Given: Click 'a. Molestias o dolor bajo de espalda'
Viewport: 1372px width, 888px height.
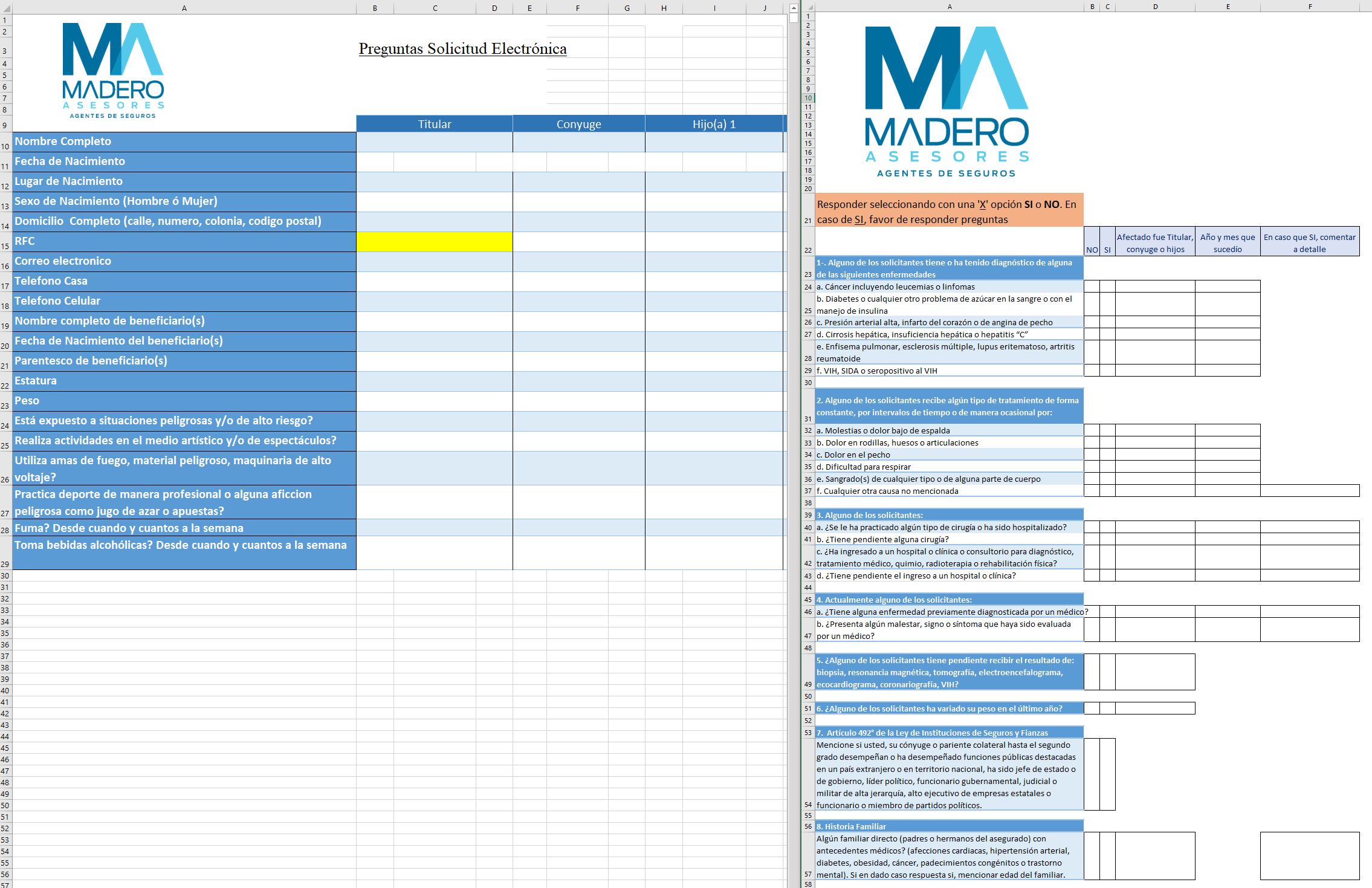Looking at the screenshot, I should point(949,430).
